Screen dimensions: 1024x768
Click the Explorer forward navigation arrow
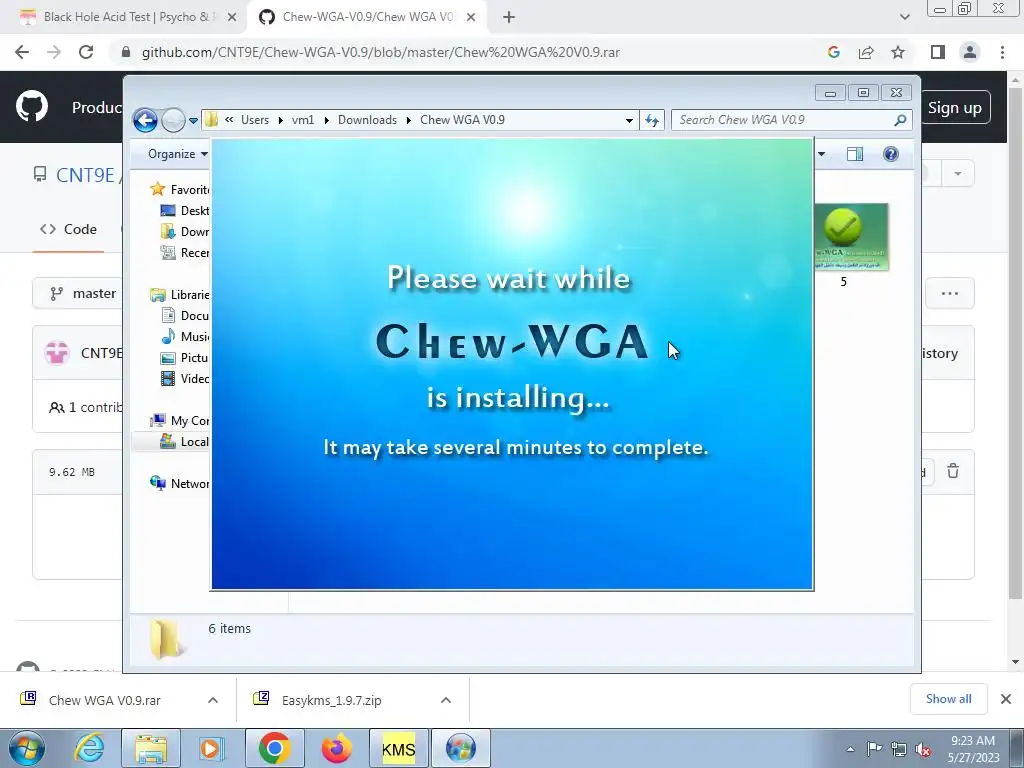[173, 120]
